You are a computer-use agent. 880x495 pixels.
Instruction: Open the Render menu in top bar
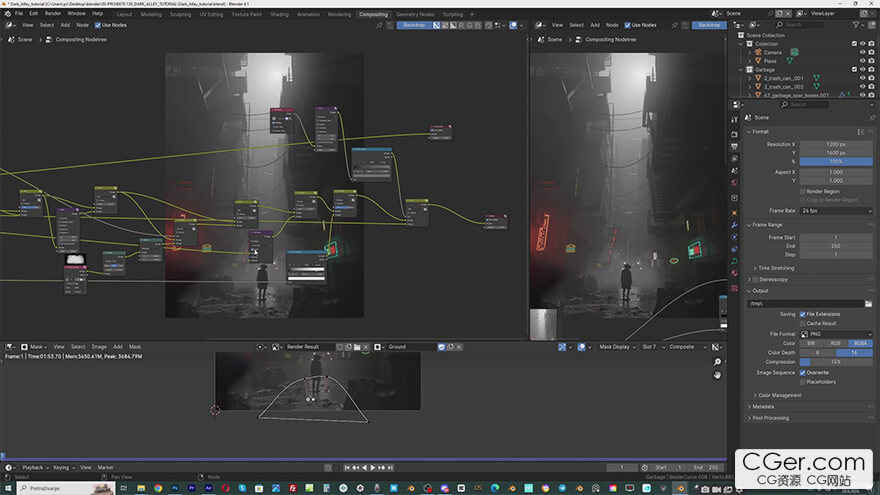[x=53, y=13]
